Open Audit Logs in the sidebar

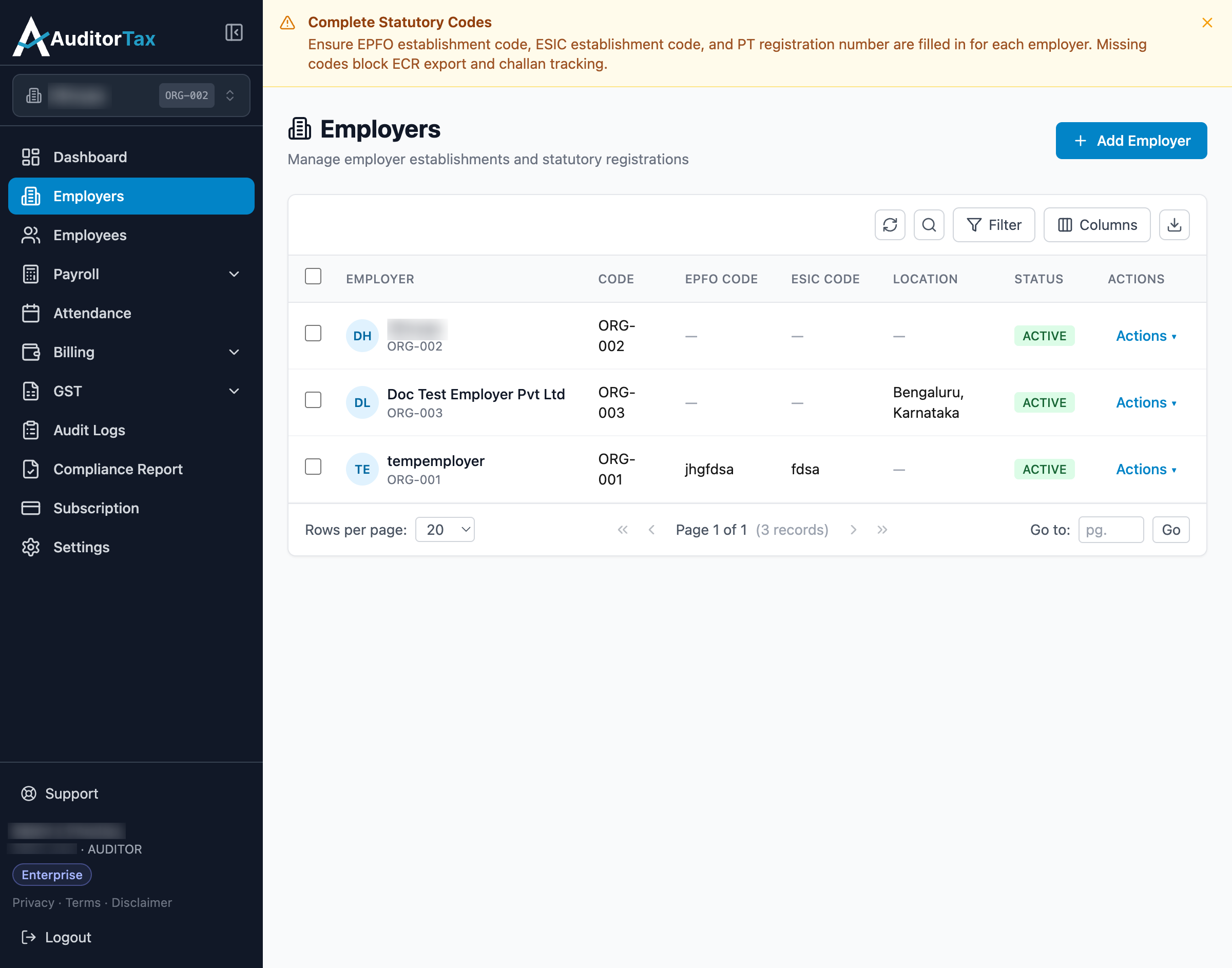[131, 430]
